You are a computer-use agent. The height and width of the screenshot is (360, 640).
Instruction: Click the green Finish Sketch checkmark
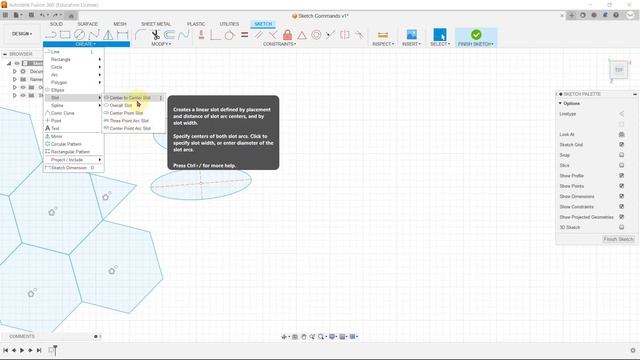tap(476, 35)
